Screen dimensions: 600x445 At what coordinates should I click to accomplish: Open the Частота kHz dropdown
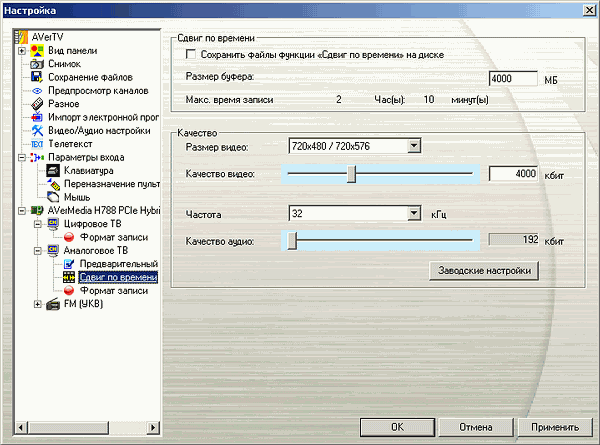coord(414,214)
